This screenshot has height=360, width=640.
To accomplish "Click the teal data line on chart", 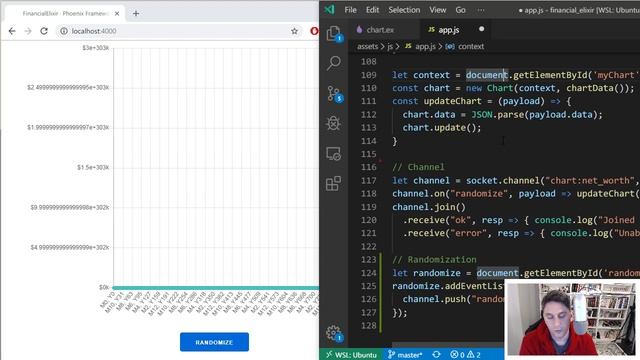I will [216, 288].
